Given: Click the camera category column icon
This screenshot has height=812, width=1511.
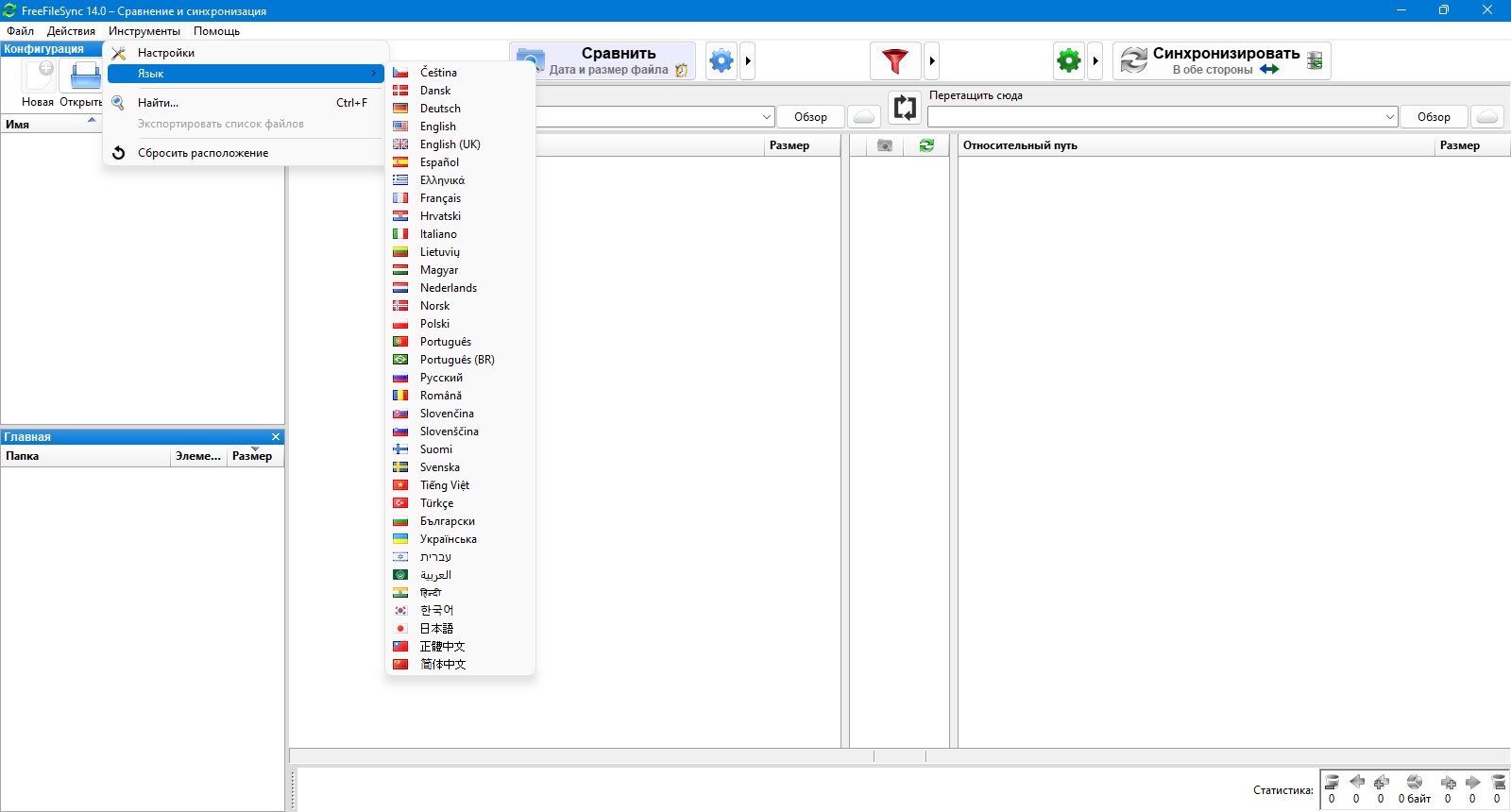Looking at the screenshot, I should 885,145.
